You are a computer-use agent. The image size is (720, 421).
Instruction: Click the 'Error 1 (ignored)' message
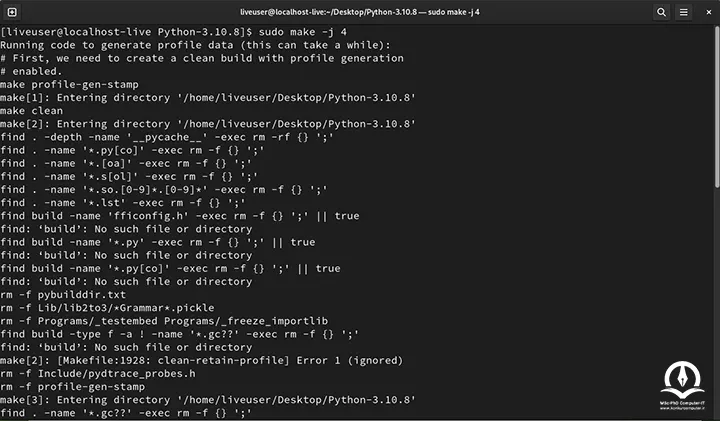349,360
